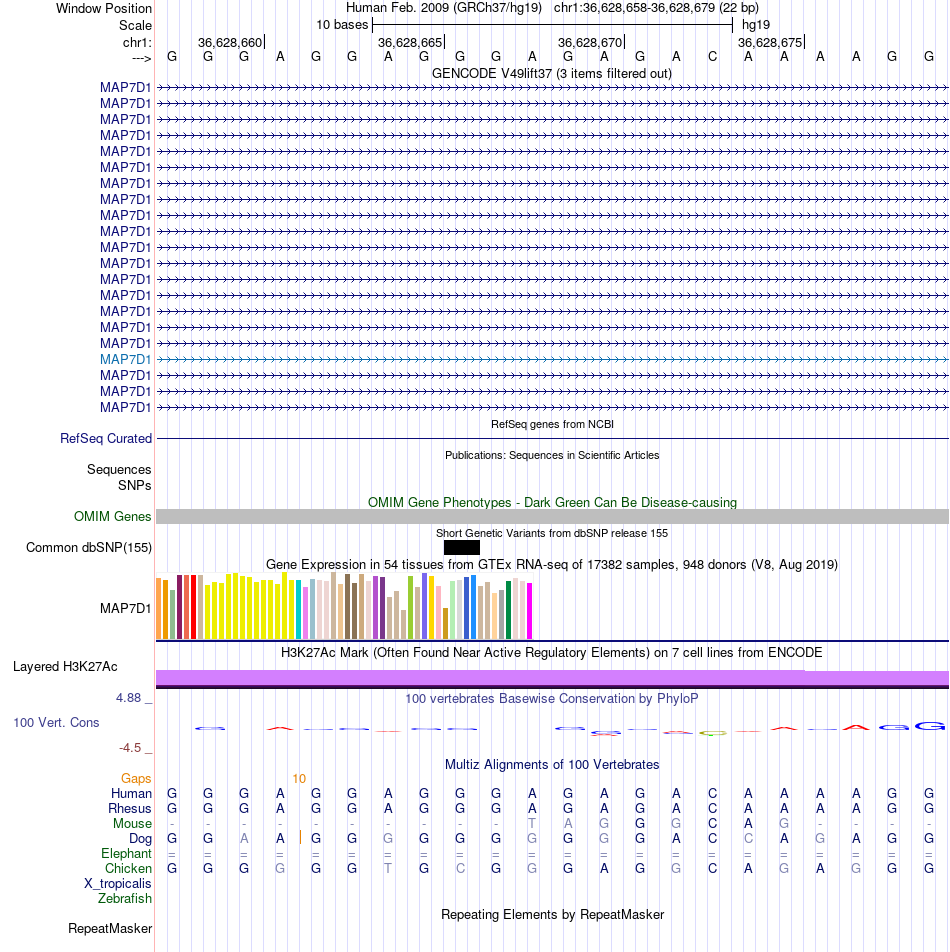This screenshot has height=952, width=950.
Task: Click the Mouse alignment row label
Action: click(x=132, y=823)
